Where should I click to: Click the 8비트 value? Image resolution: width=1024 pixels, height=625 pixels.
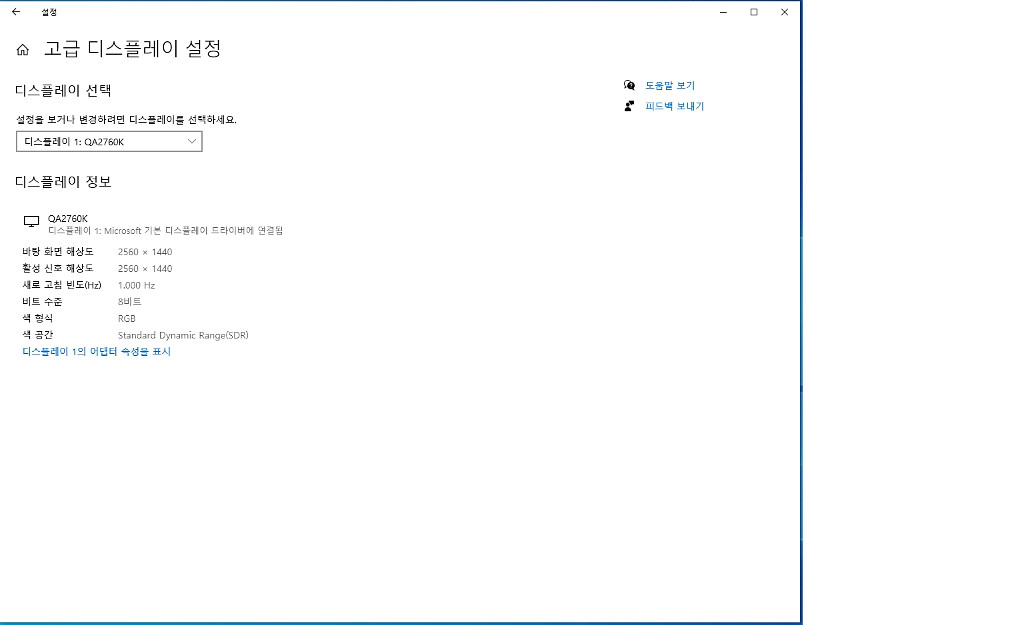tap(129, 302)
